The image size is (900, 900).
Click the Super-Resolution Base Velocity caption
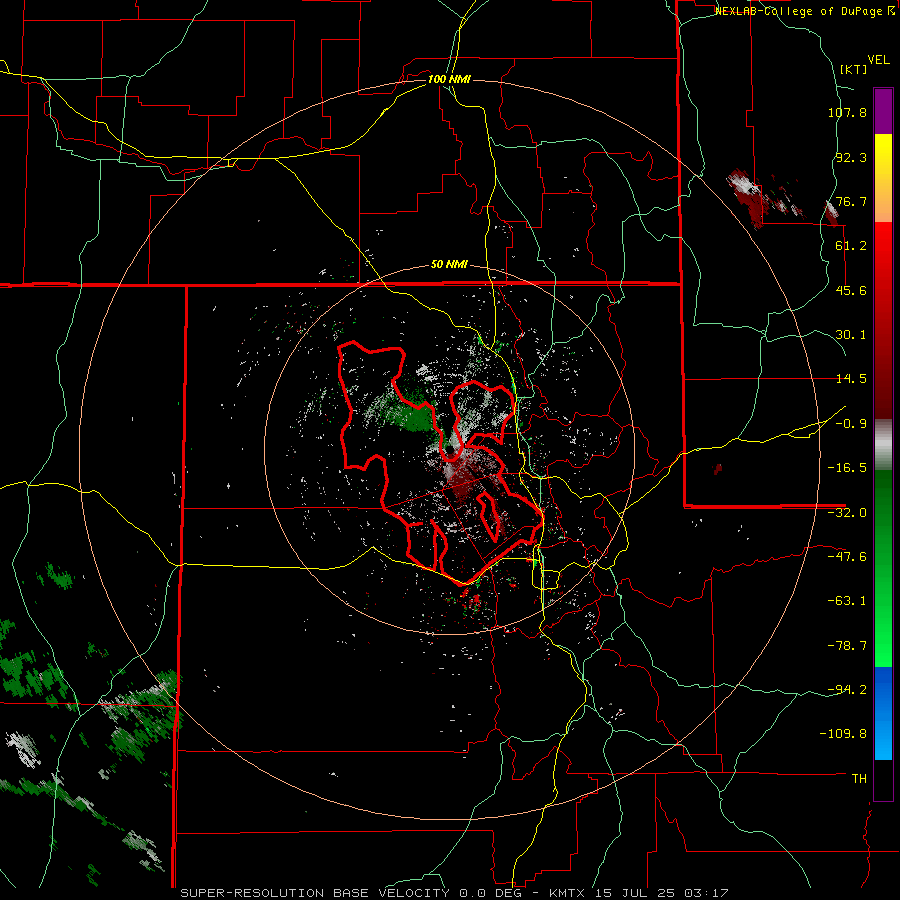pyautogui.click(x=455, y=893)
